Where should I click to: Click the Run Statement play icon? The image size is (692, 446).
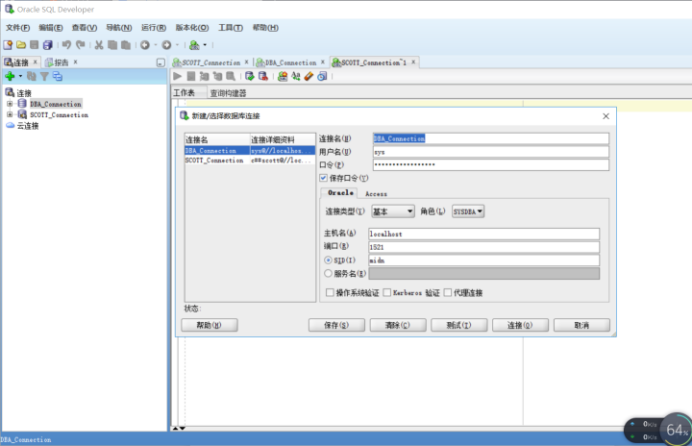point(177,76)
